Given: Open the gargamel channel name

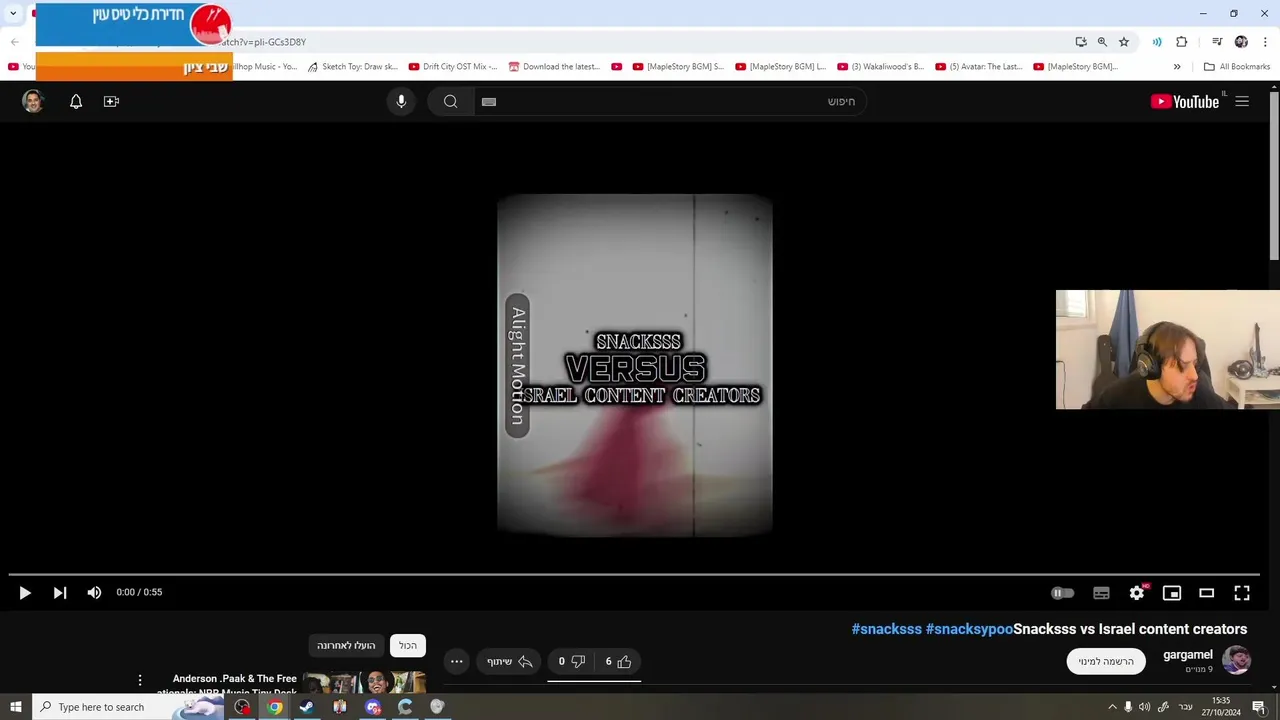Looking at the screenshot, I should coord(1187,655).
